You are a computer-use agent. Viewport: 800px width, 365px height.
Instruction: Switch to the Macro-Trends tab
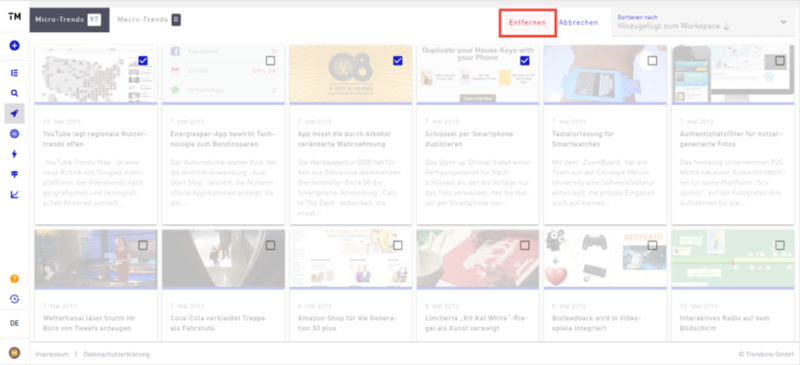tap(148, 20)
